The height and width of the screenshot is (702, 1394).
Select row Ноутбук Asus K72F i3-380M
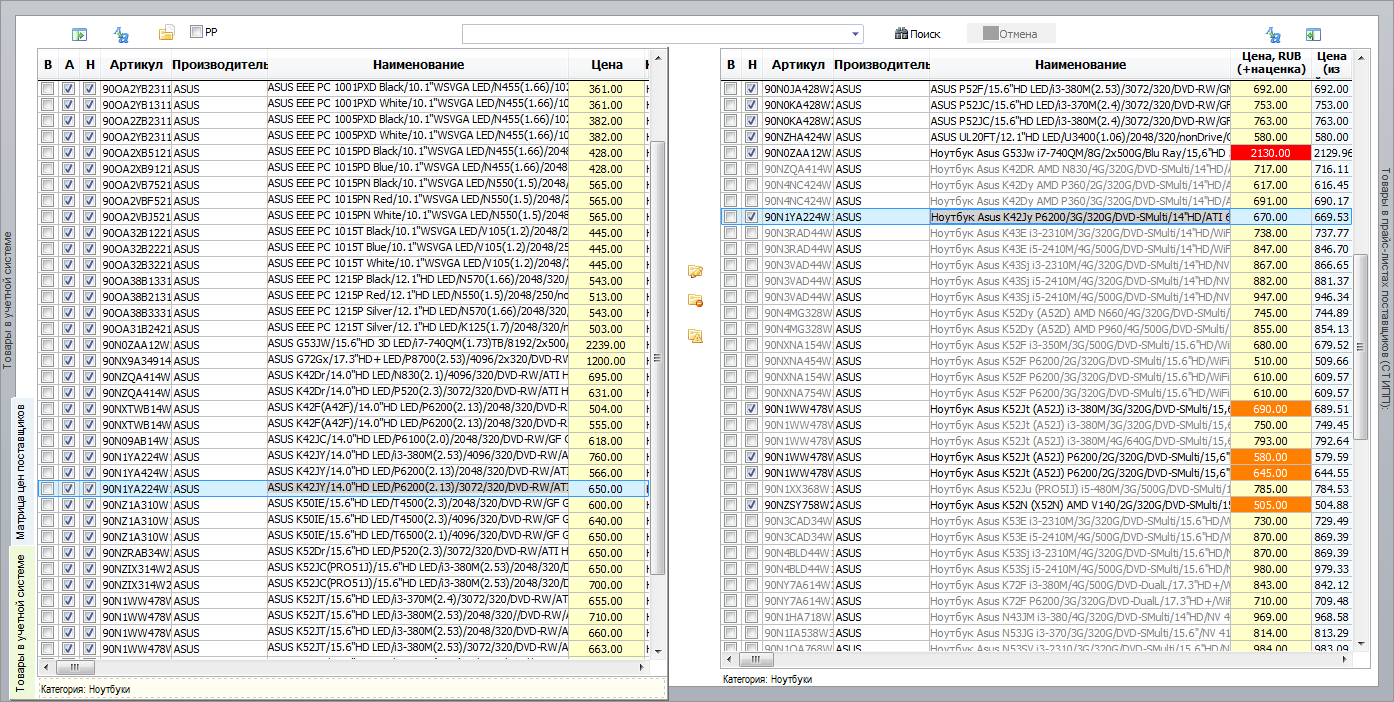point(1036,585)
